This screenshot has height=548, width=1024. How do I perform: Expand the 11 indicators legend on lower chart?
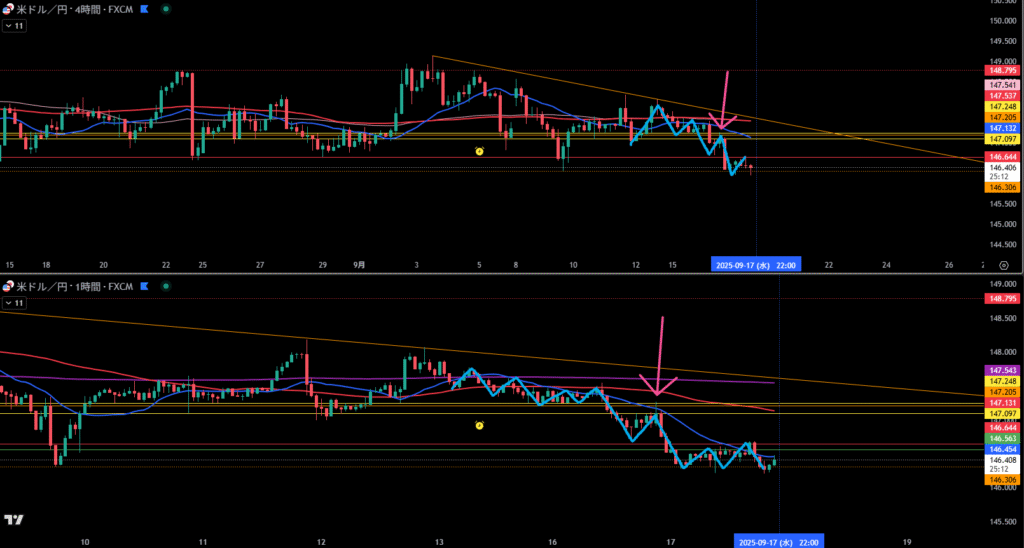[x=14, y=301]
